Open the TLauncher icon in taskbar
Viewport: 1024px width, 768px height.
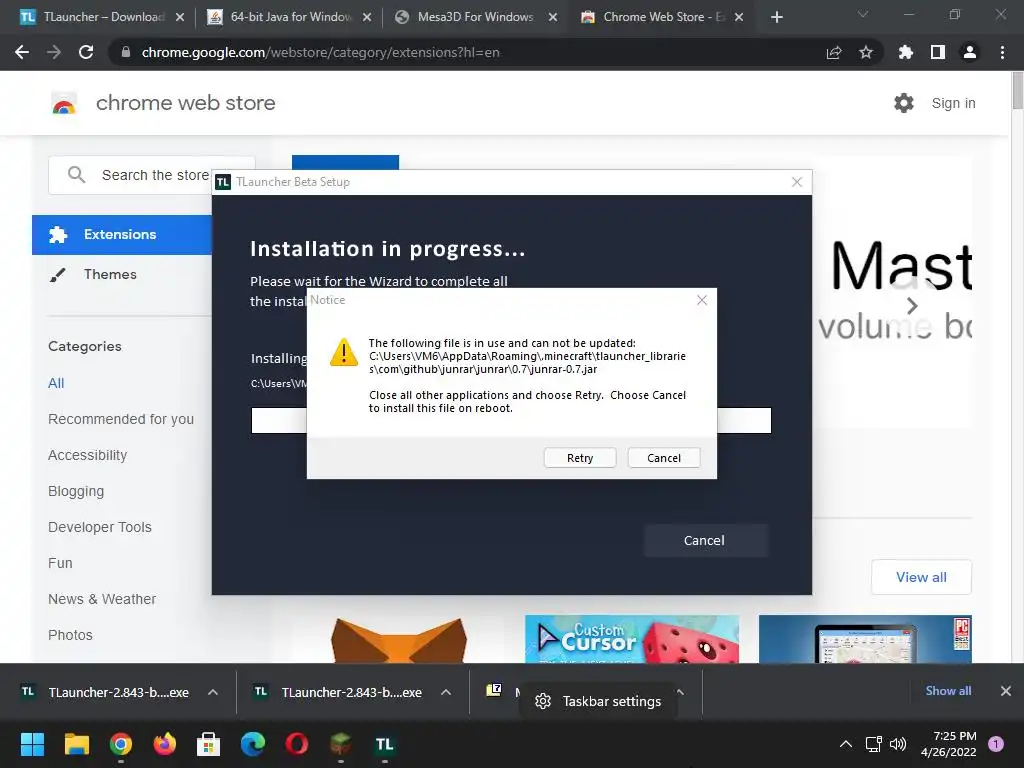point(385,744)
